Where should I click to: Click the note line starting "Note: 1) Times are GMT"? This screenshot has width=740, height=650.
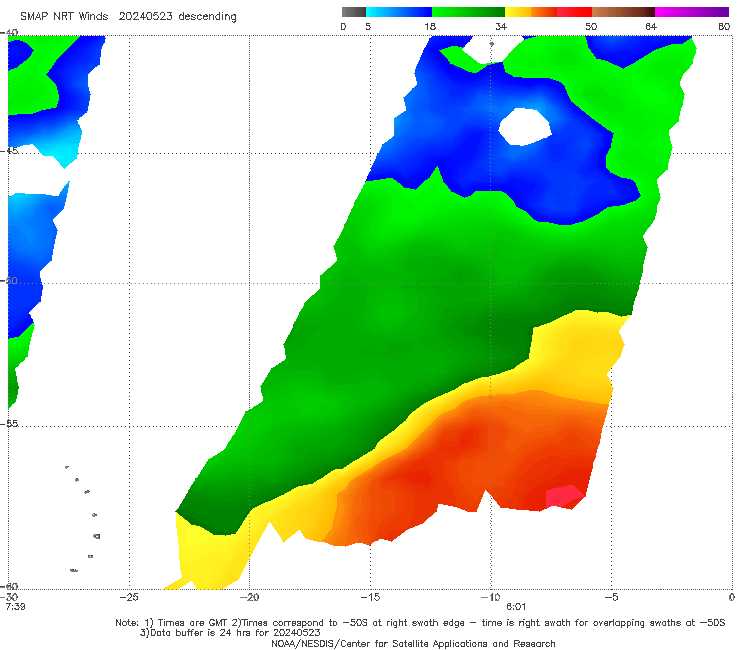click(x=420, y=623)
